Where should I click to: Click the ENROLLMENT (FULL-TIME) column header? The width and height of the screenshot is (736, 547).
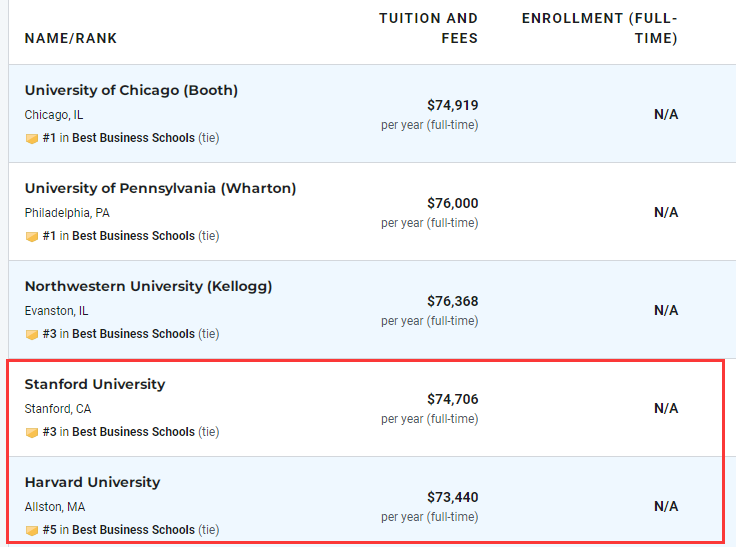[x=600, y=28]
